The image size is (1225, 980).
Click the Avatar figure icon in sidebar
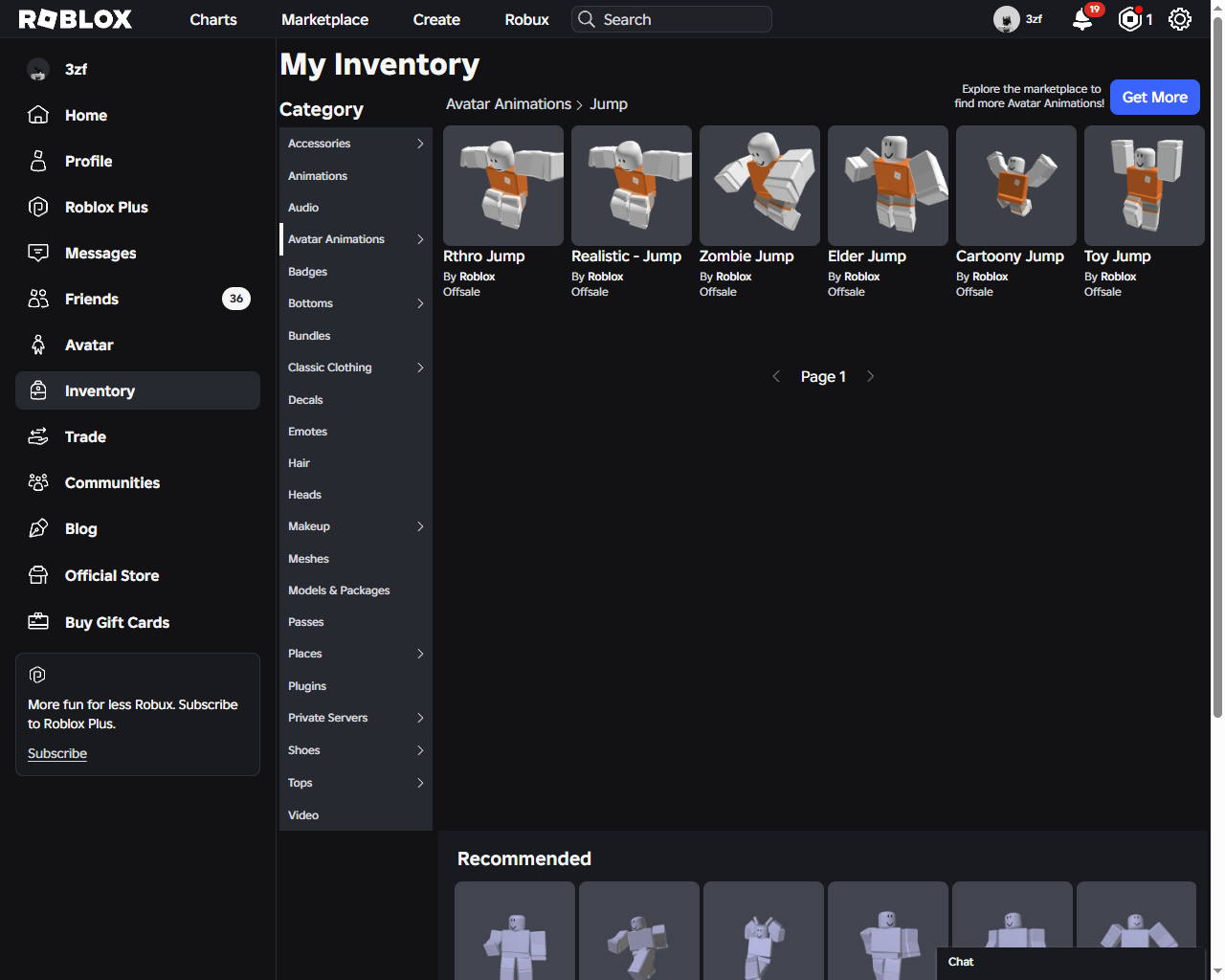click(x=38, y=345)
